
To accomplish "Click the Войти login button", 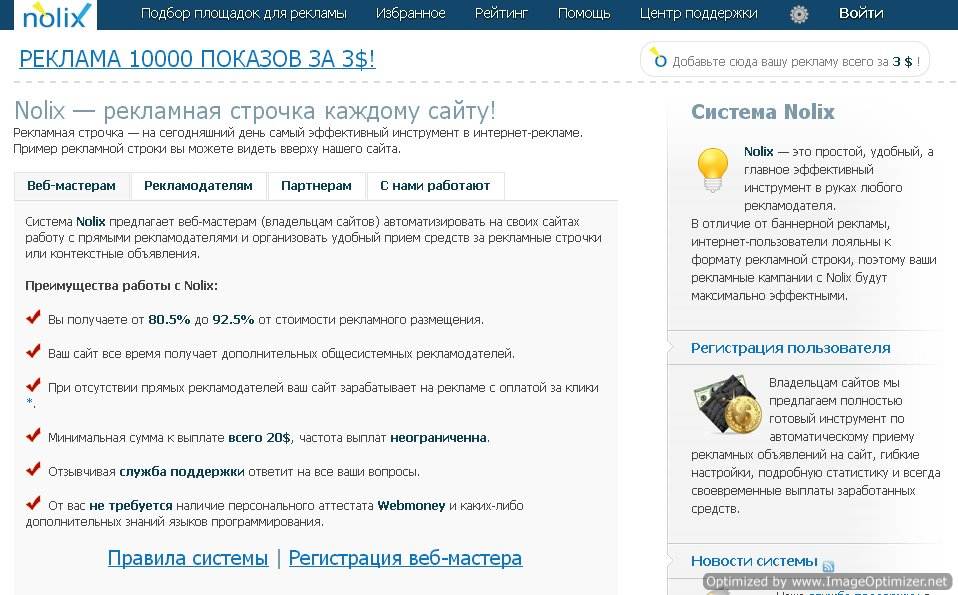I will coord(861,13).
